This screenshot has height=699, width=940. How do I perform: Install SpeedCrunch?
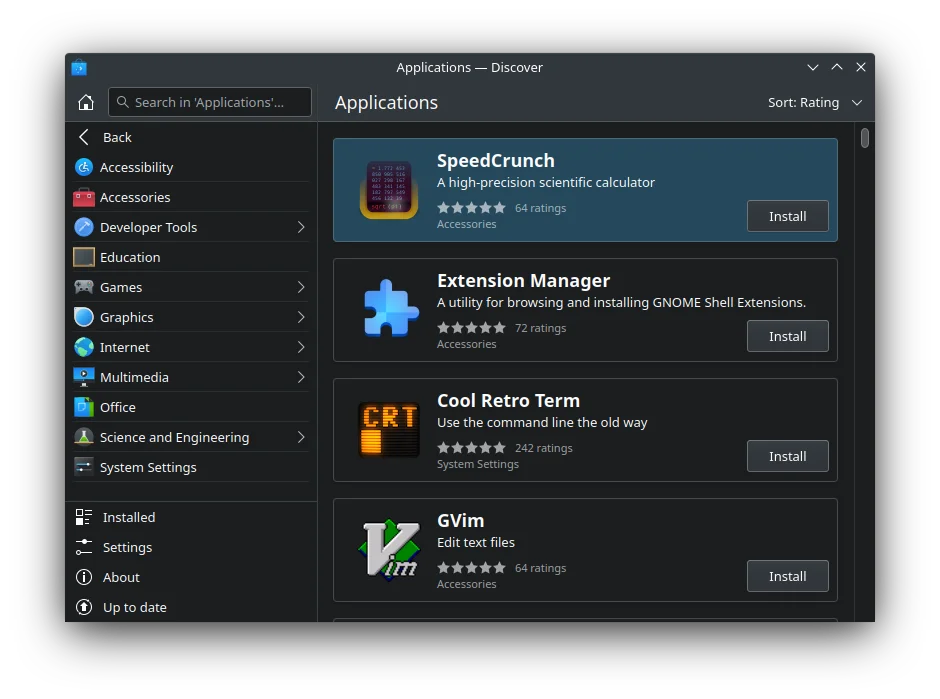tap(787, 216)
